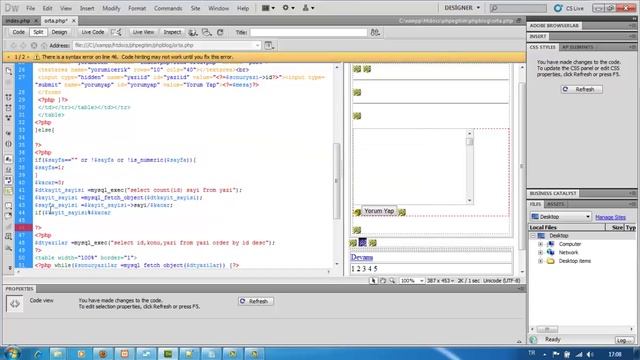Image resolution: width=640 pixels, height=360 pixels.
Task: Expand the Network tree node
Action: (x=541, y=253)
